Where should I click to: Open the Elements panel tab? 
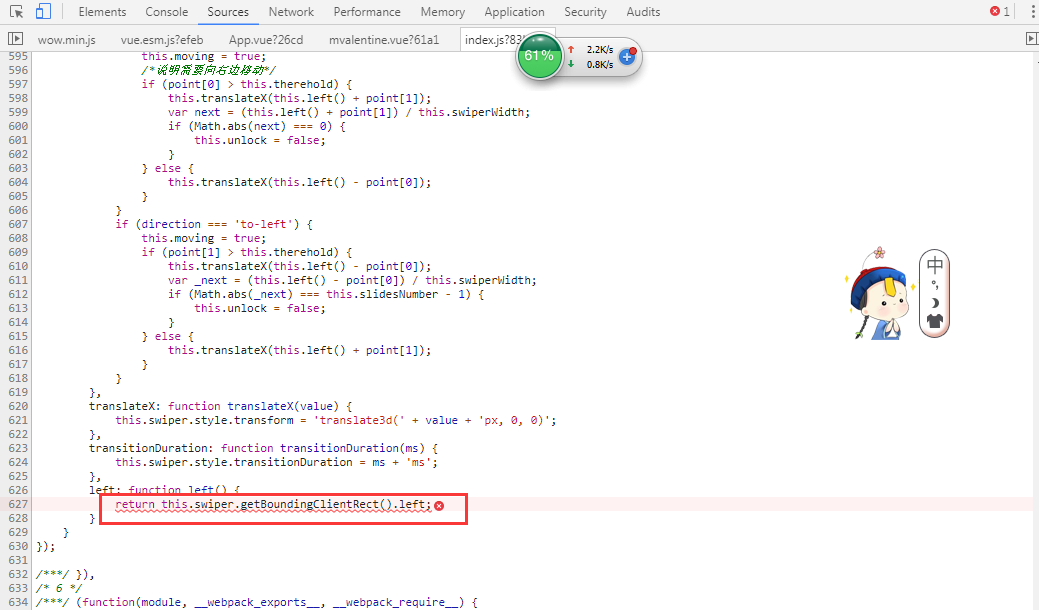[x=102, y=12]
